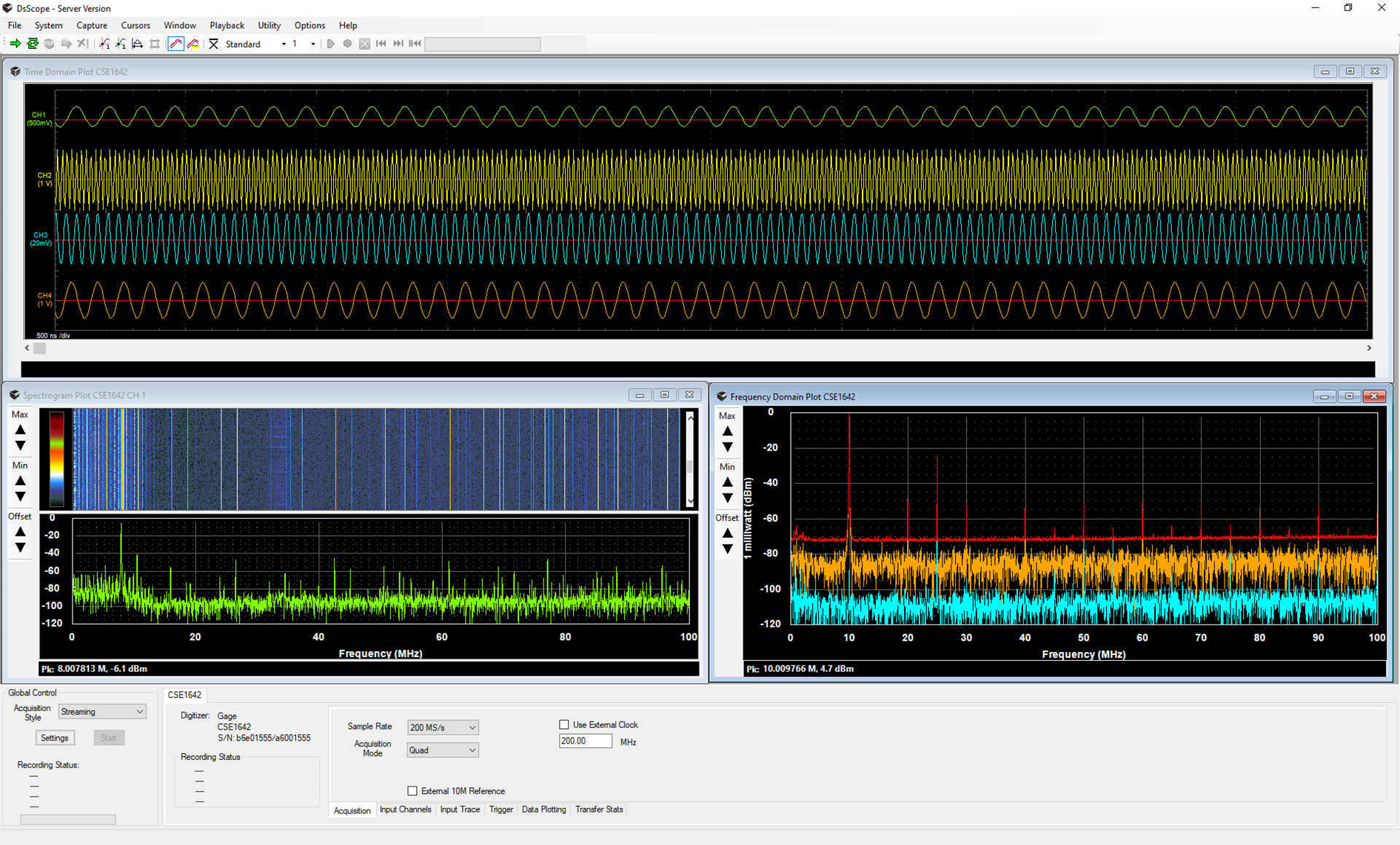Viewport: 1400px width, 845px height.
Task: Open the Acquisition Style dropdown
Action: (x=102, y=712)
